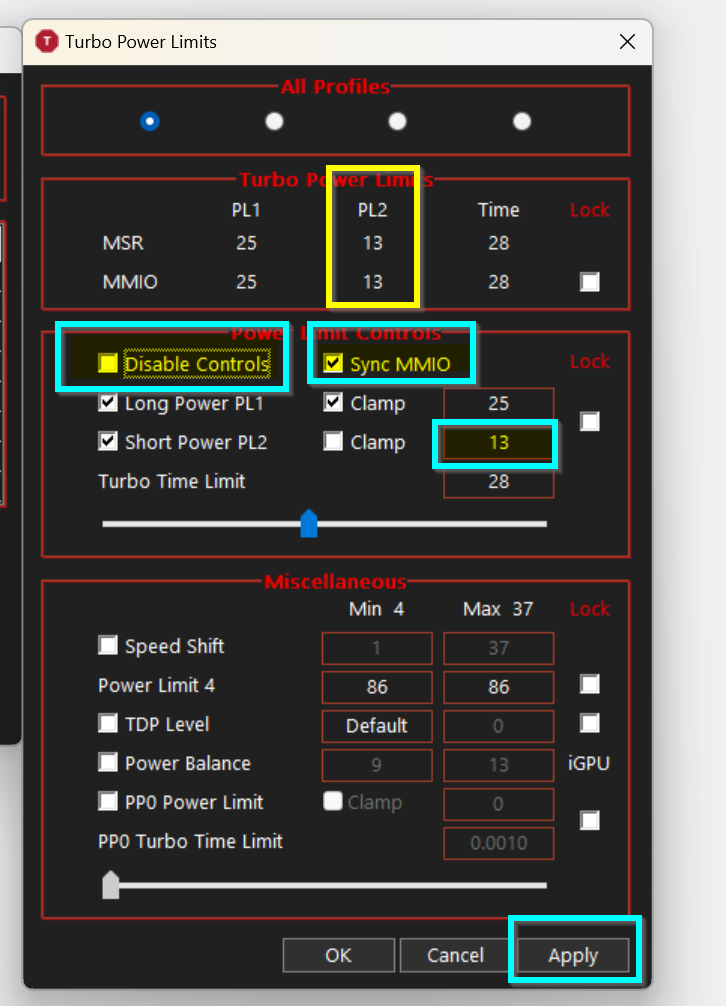Click the Cancel button
The height and width of the screenshot is (1006, 726).
pyautogui.click(x=455, y=955)
